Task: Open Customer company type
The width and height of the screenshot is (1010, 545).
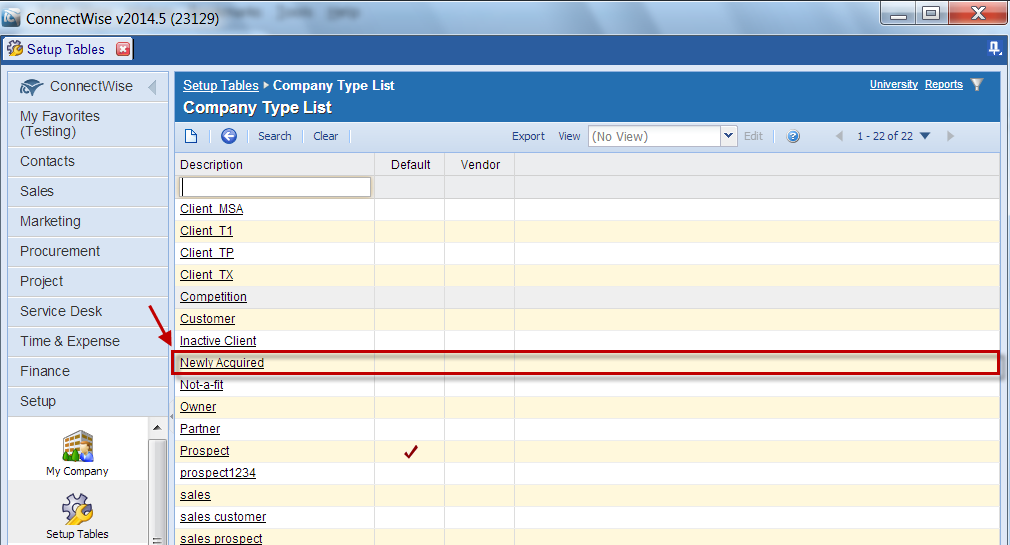Action: (207, 318)
